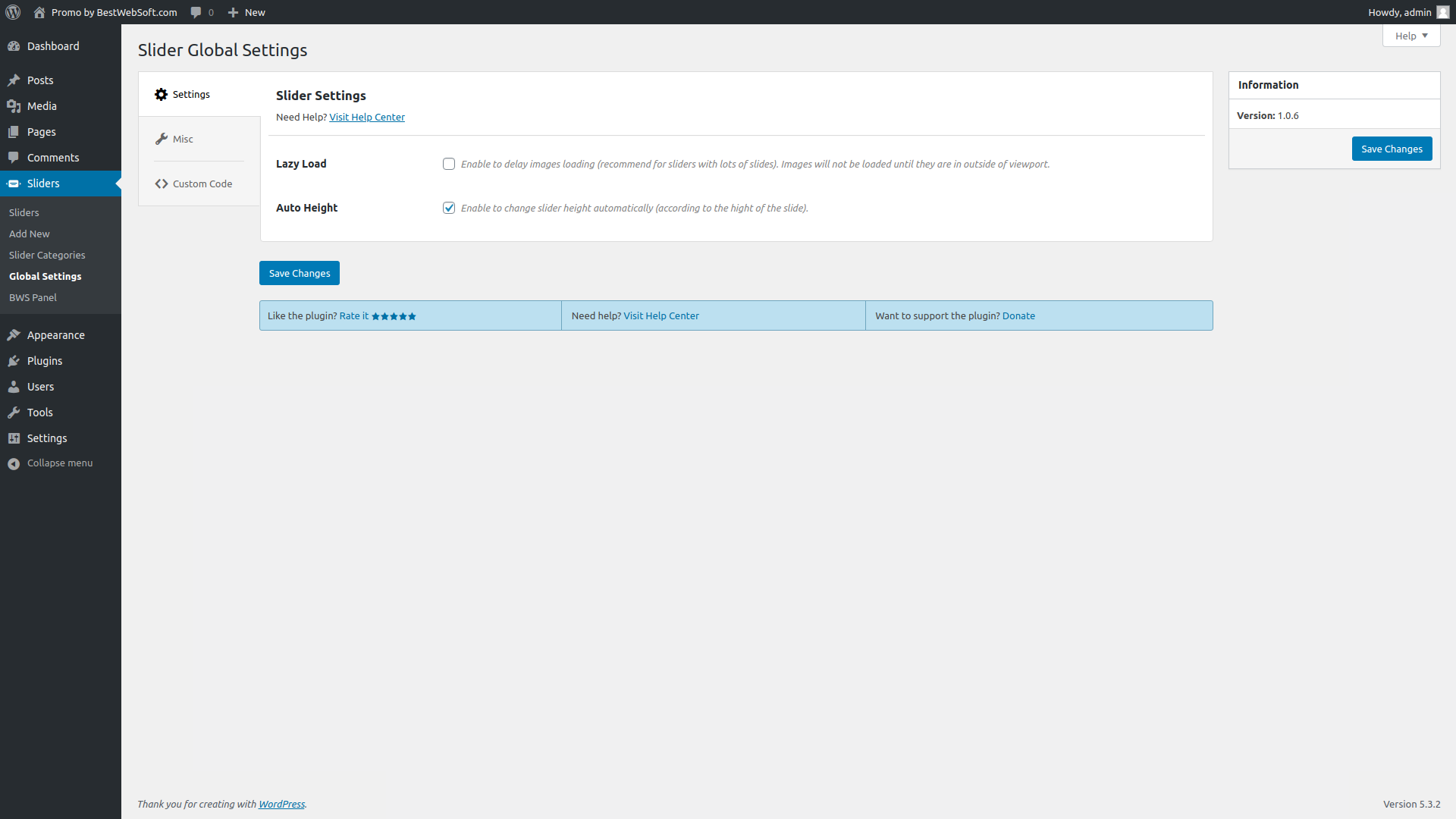Click the WordPress logo icon
The height and width of the screenshot is (819, 1456).
[13, 12]
